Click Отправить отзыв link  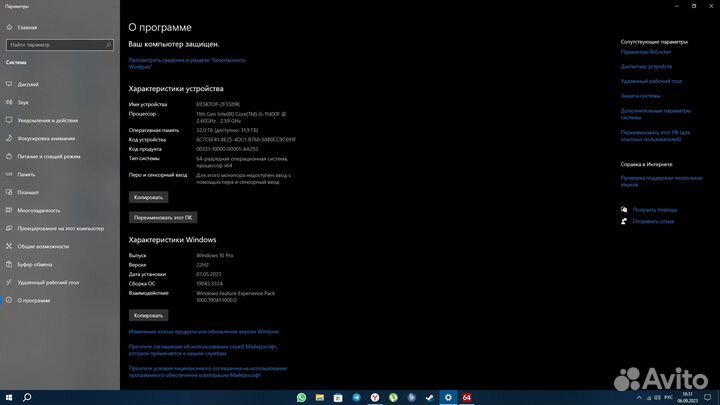click(x=653, y=221)
